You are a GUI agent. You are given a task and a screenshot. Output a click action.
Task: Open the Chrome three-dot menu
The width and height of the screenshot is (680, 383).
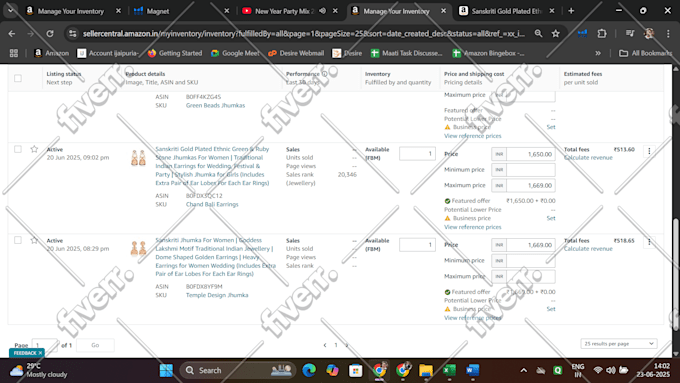(668, 33)
